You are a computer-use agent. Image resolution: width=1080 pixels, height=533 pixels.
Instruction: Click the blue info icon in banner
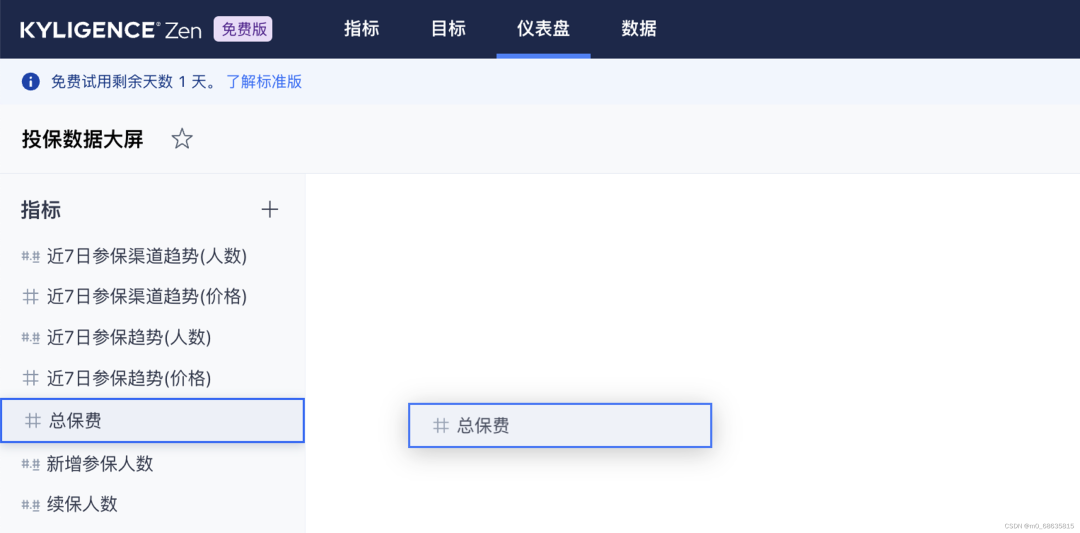[31, 82]
